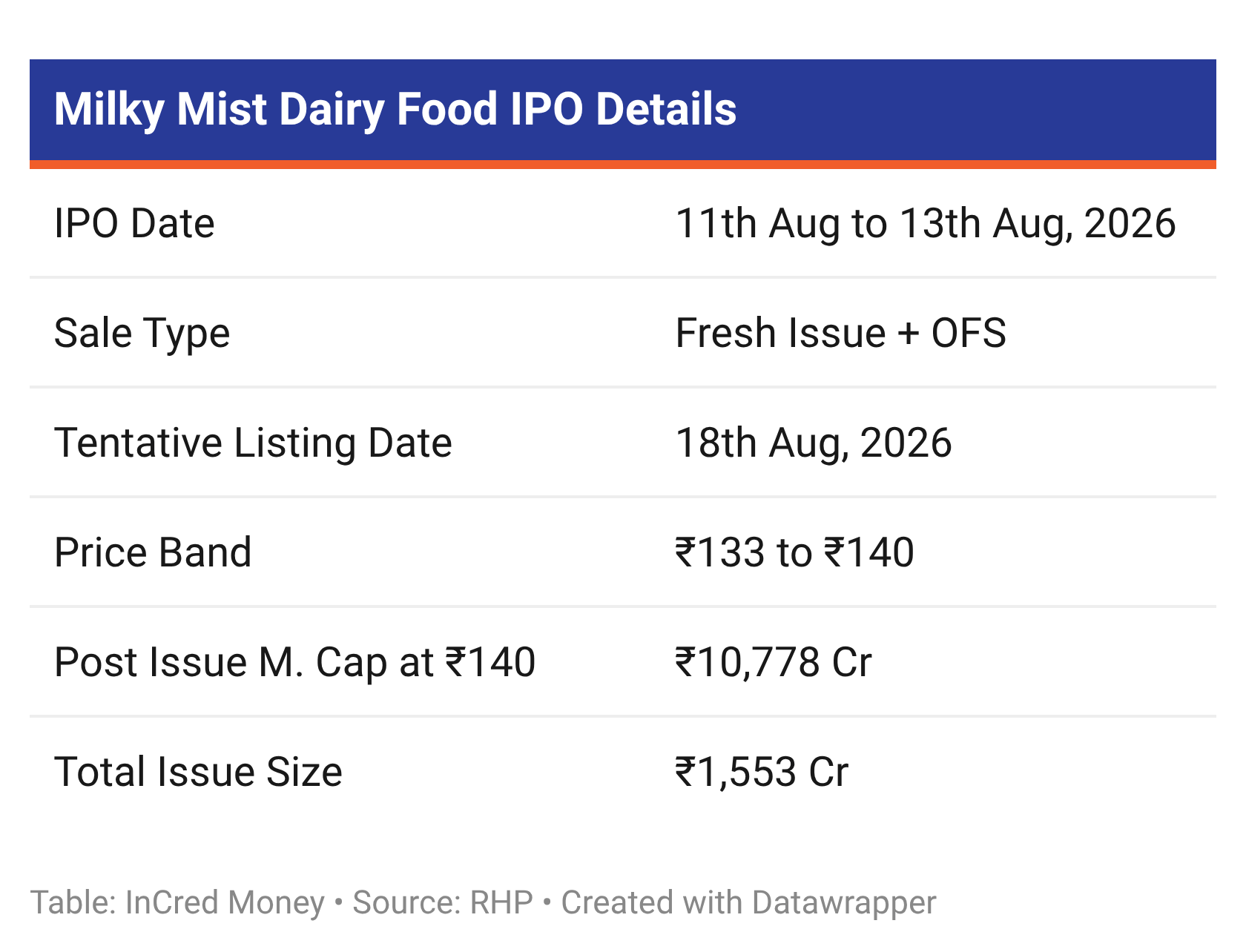The width and height of the screenshot is (1246, 952).
Task: Select the Total Issue Size label
Action: point(198,772)
